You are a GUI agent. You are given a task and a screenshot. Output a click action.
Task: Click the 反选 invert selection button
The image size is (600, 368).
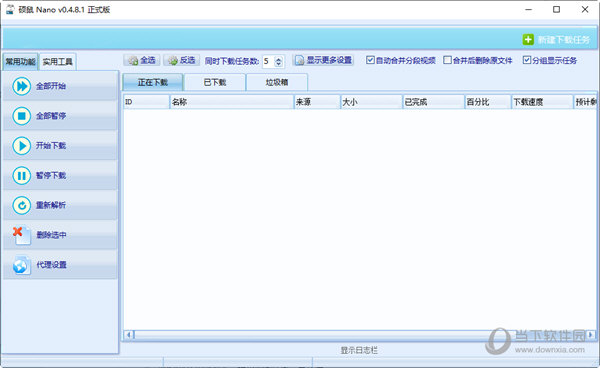pyautogui.click(x=182, y=60)
